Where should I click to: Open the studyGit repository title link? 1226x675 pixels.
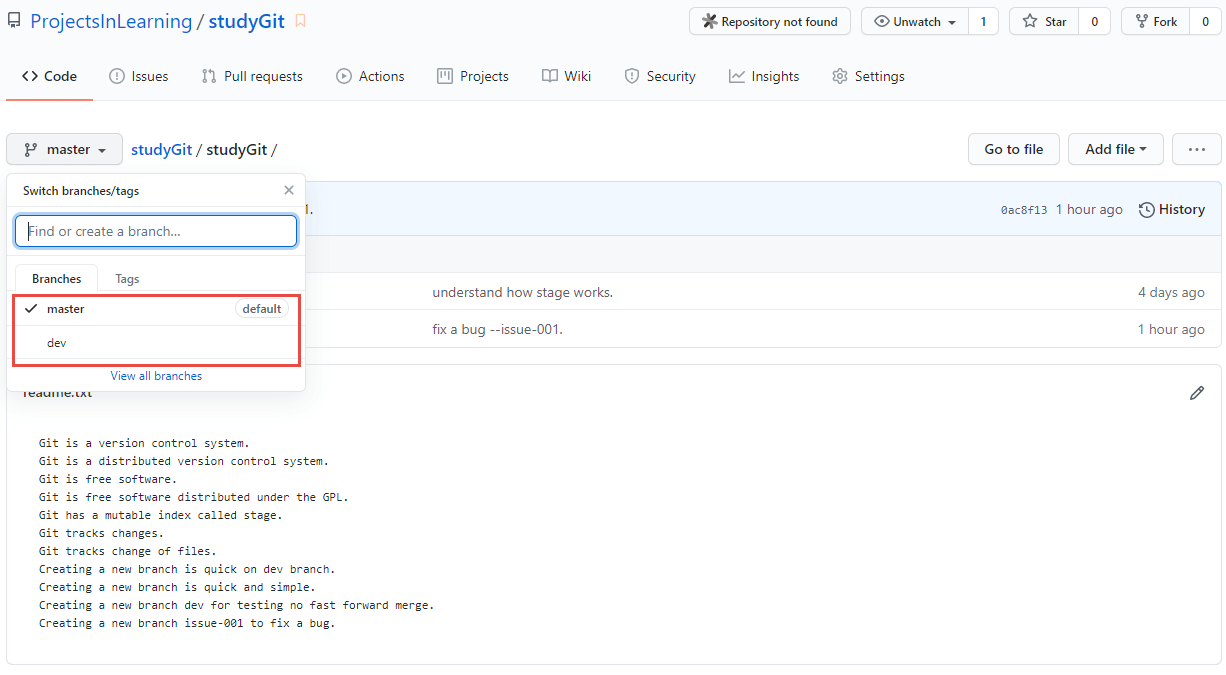246,21
